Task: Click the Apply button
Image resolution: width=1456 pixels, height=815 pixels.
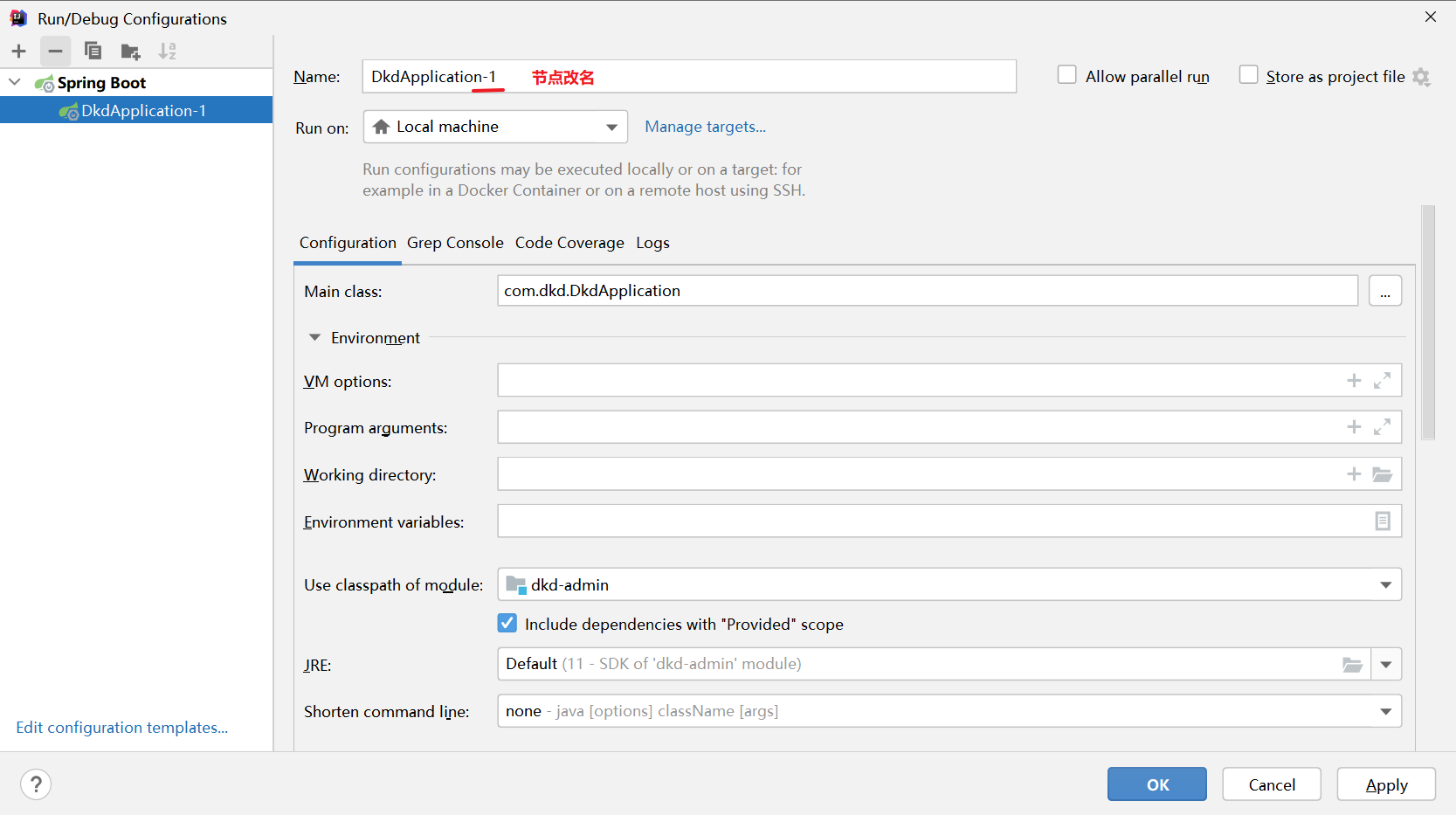Action: 1385,784
